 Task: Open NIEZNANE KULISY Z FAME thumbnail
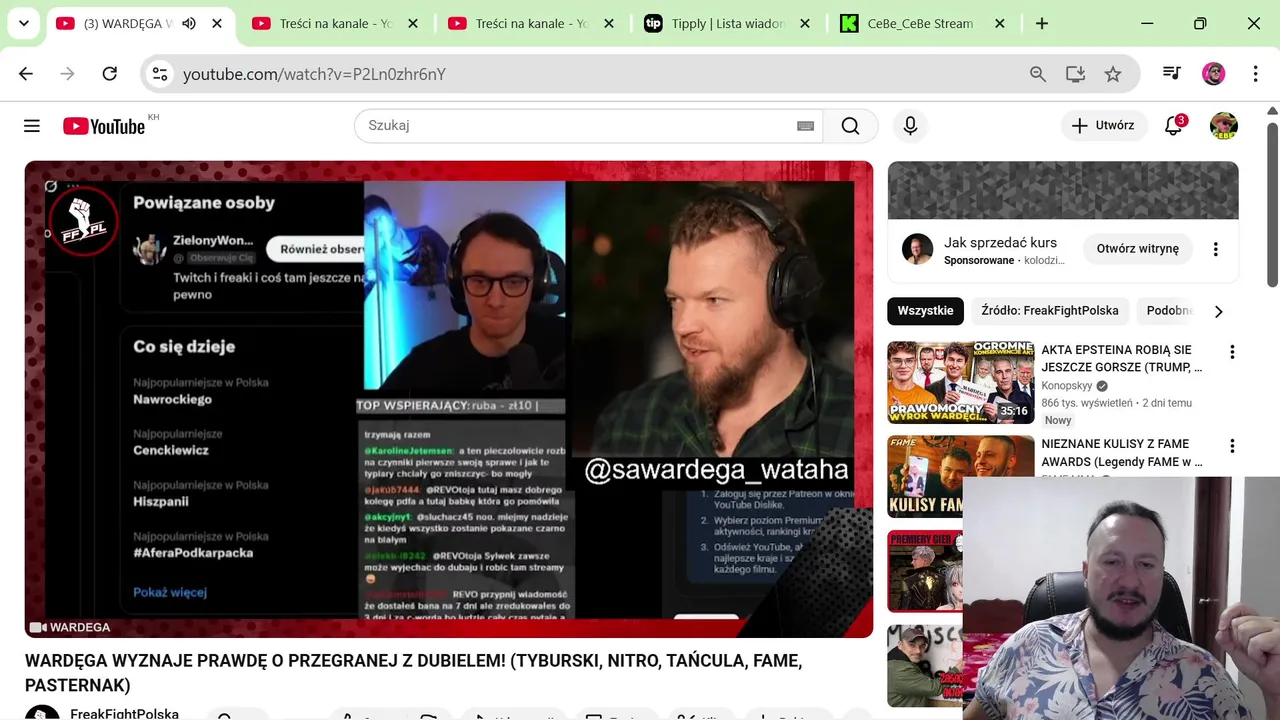click(961, 476)
